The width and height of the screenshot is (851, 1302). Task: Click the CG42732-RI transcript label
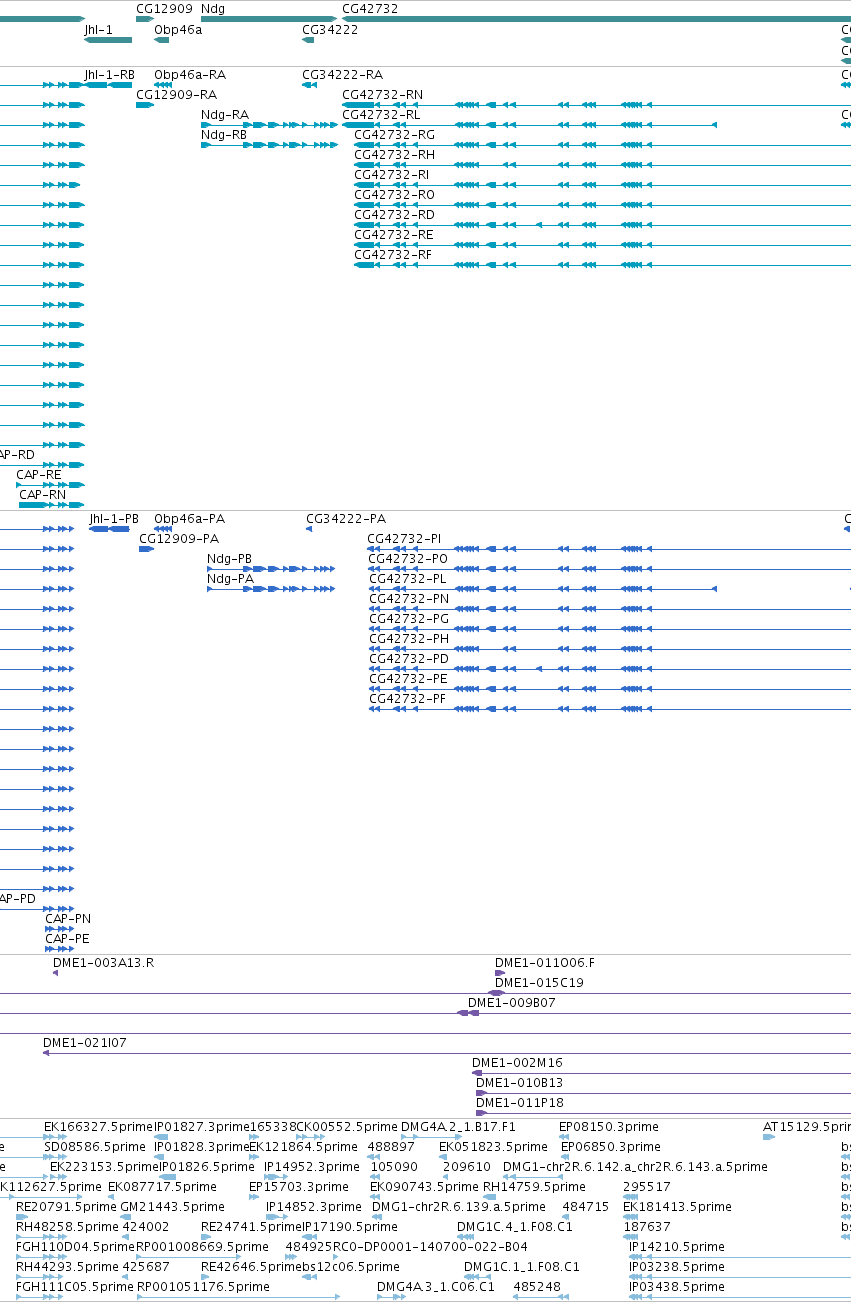pos(391,175)
